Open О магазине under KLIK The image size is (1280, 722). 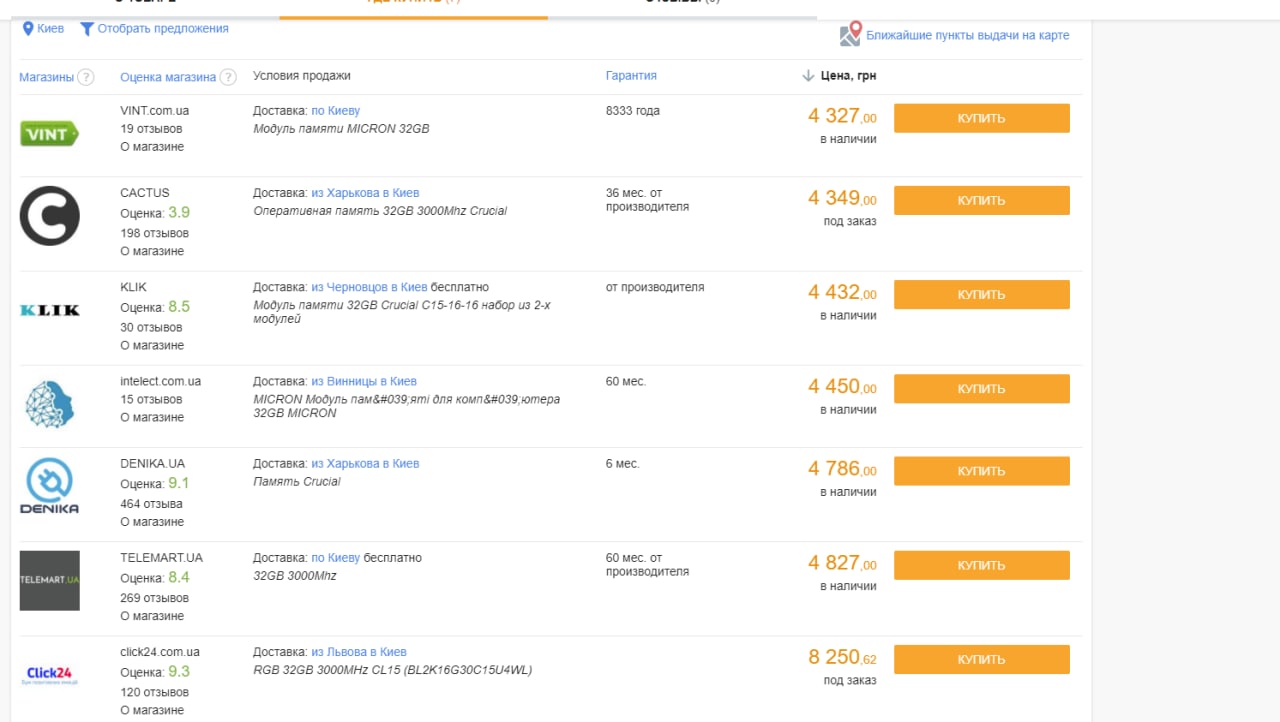click(x=152, y=345)
